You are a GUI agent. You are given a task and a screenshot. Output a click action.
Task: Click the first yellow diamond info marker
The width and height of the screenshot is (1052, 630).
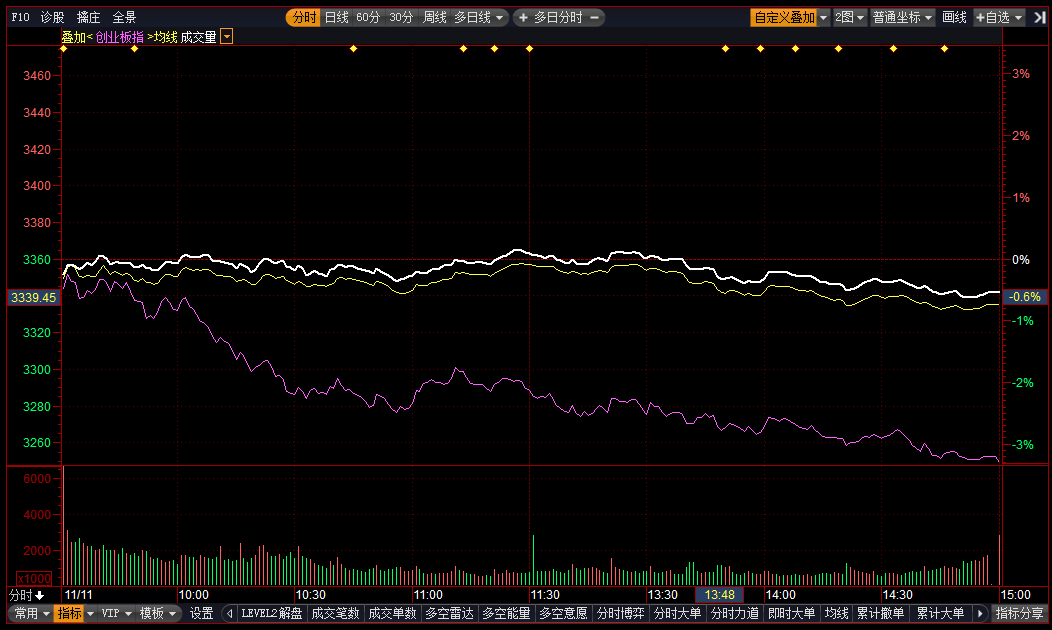pos(64,48)
